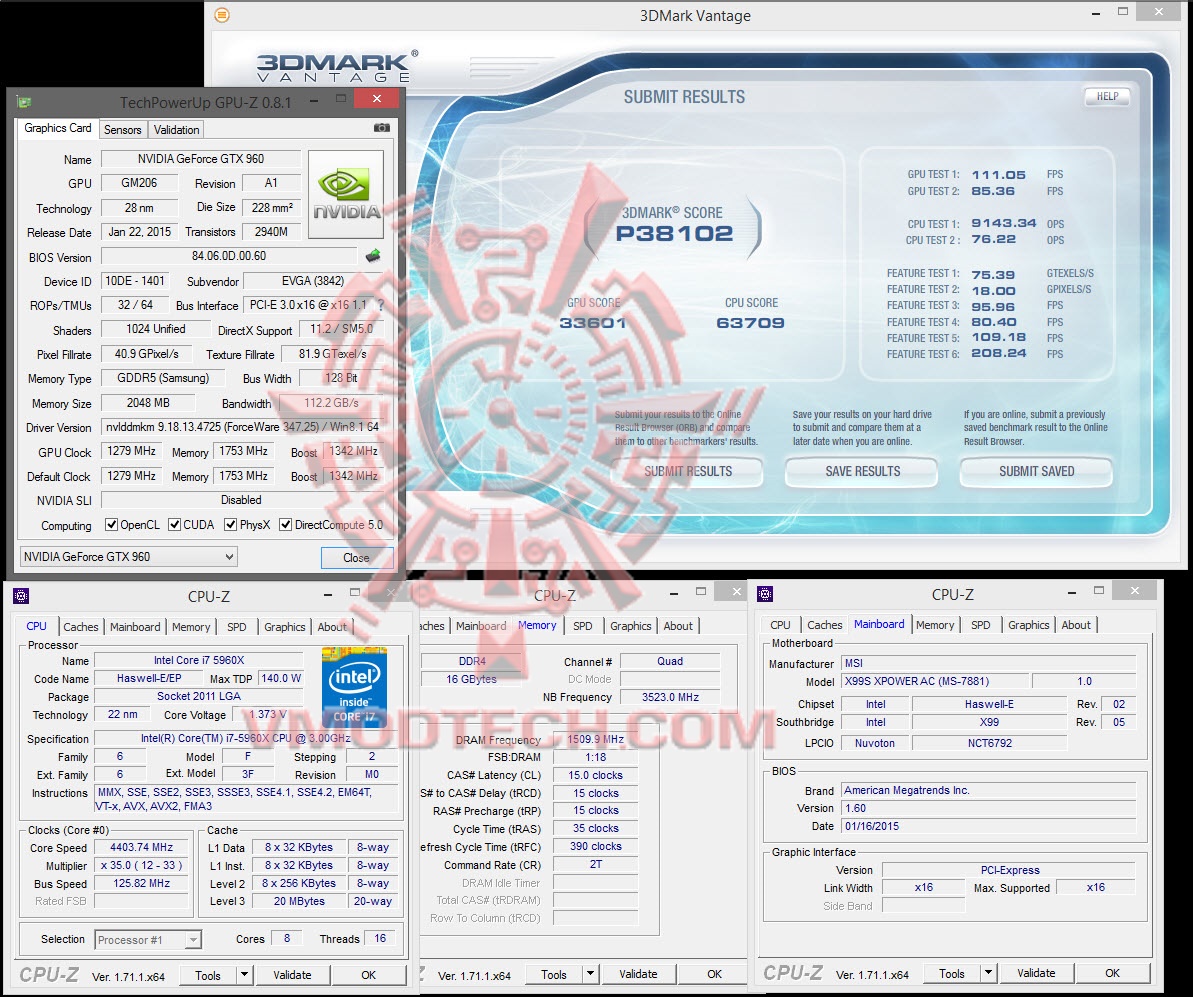Open CPU tab in right CPU-Z window
The height and width of the screenshot is (997, 1193).
781,624
